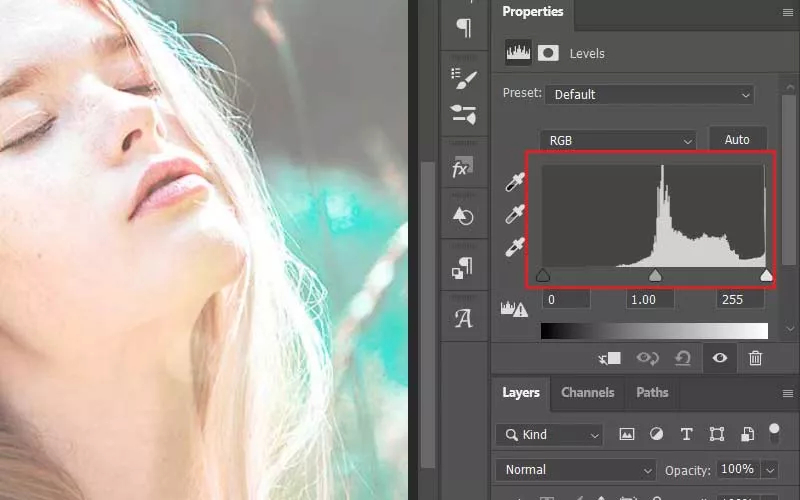Select the gray point eyedropper

[514, 214]
